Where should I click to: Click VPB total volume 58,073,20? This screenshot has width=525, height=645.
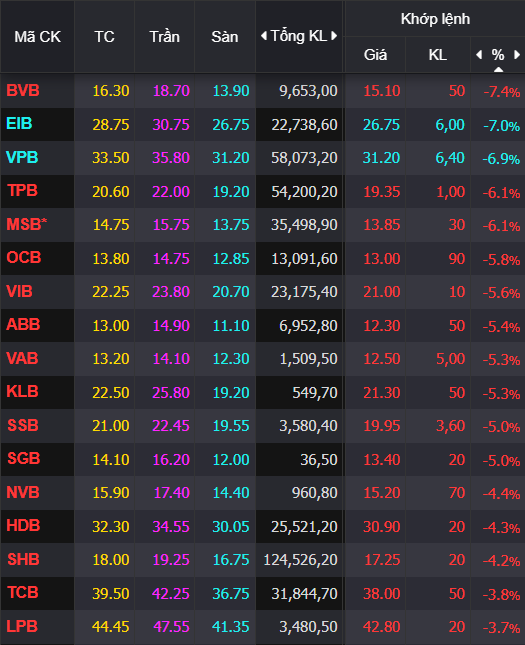pos(304,158)
